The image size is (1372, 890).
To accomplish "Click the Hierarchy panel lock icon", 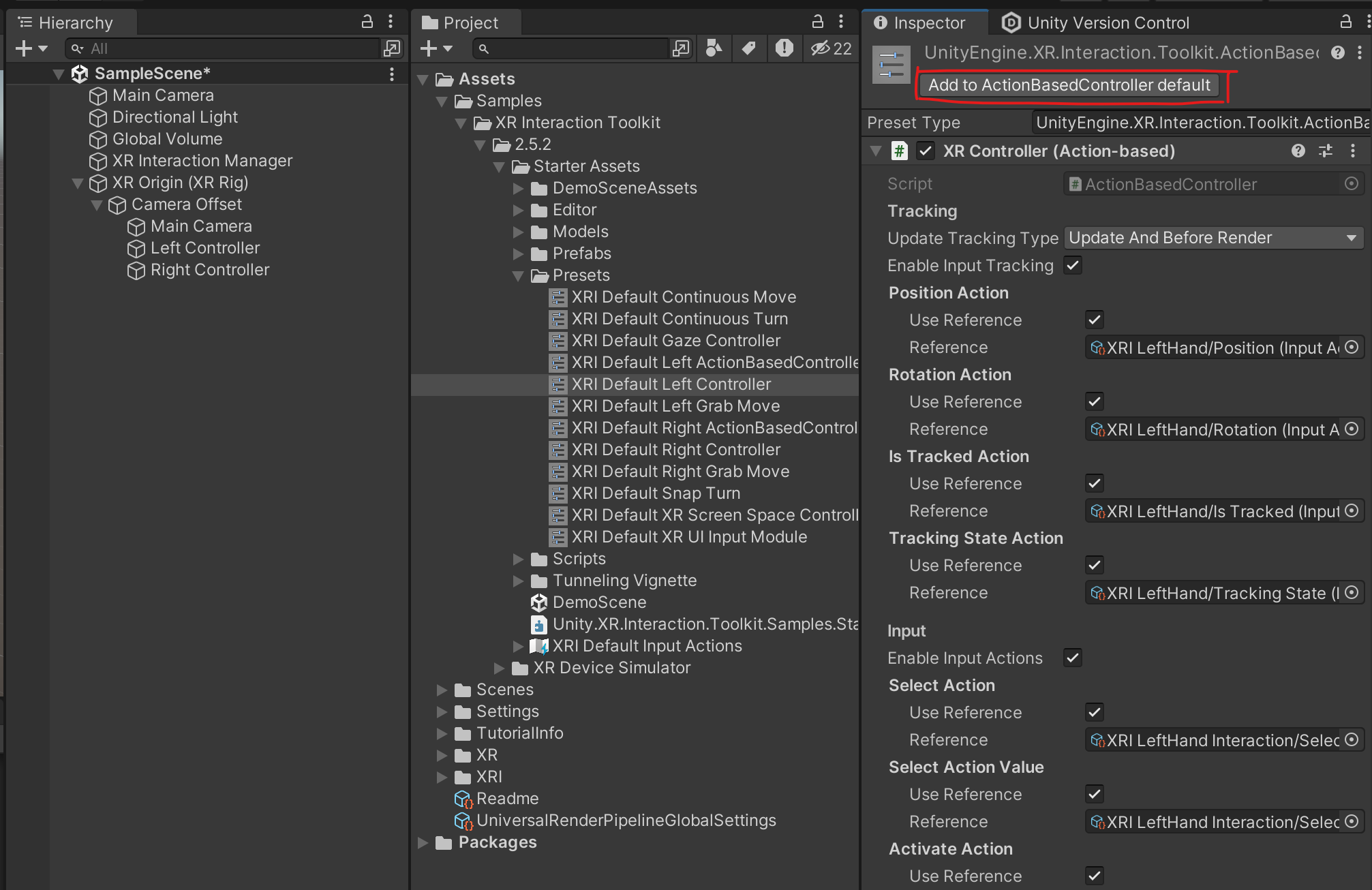I will coord(367,22).
